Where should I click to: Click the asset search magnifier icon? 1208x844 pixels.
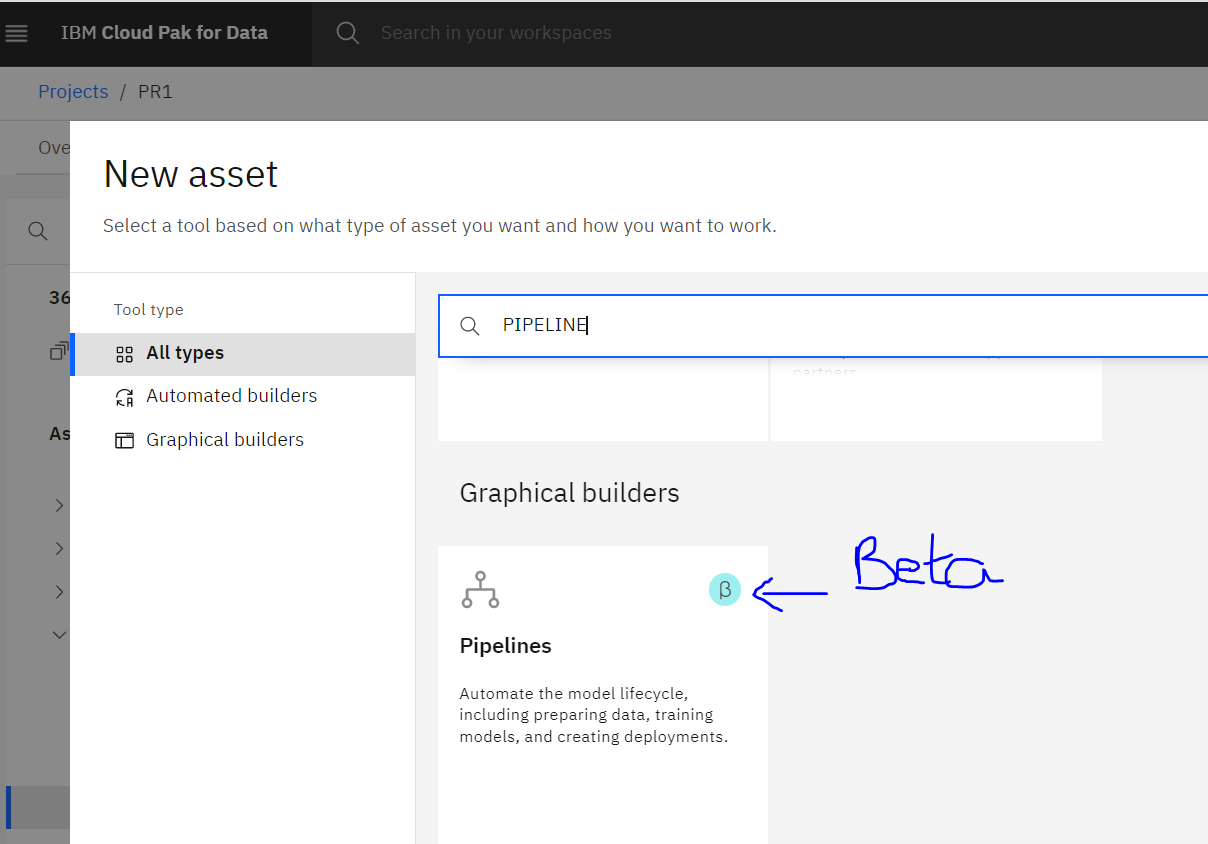tap(469, 326)
